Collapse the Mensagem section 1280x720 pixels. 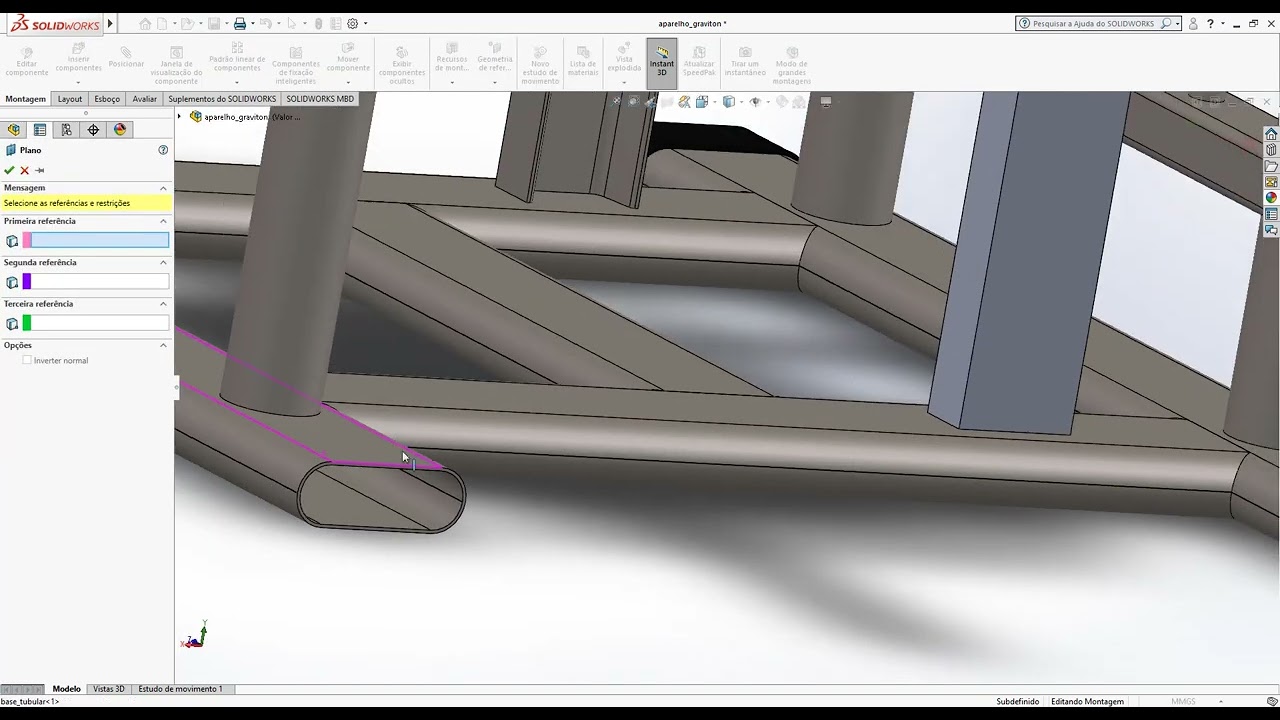pyautogui.click(x=163, y=188)
